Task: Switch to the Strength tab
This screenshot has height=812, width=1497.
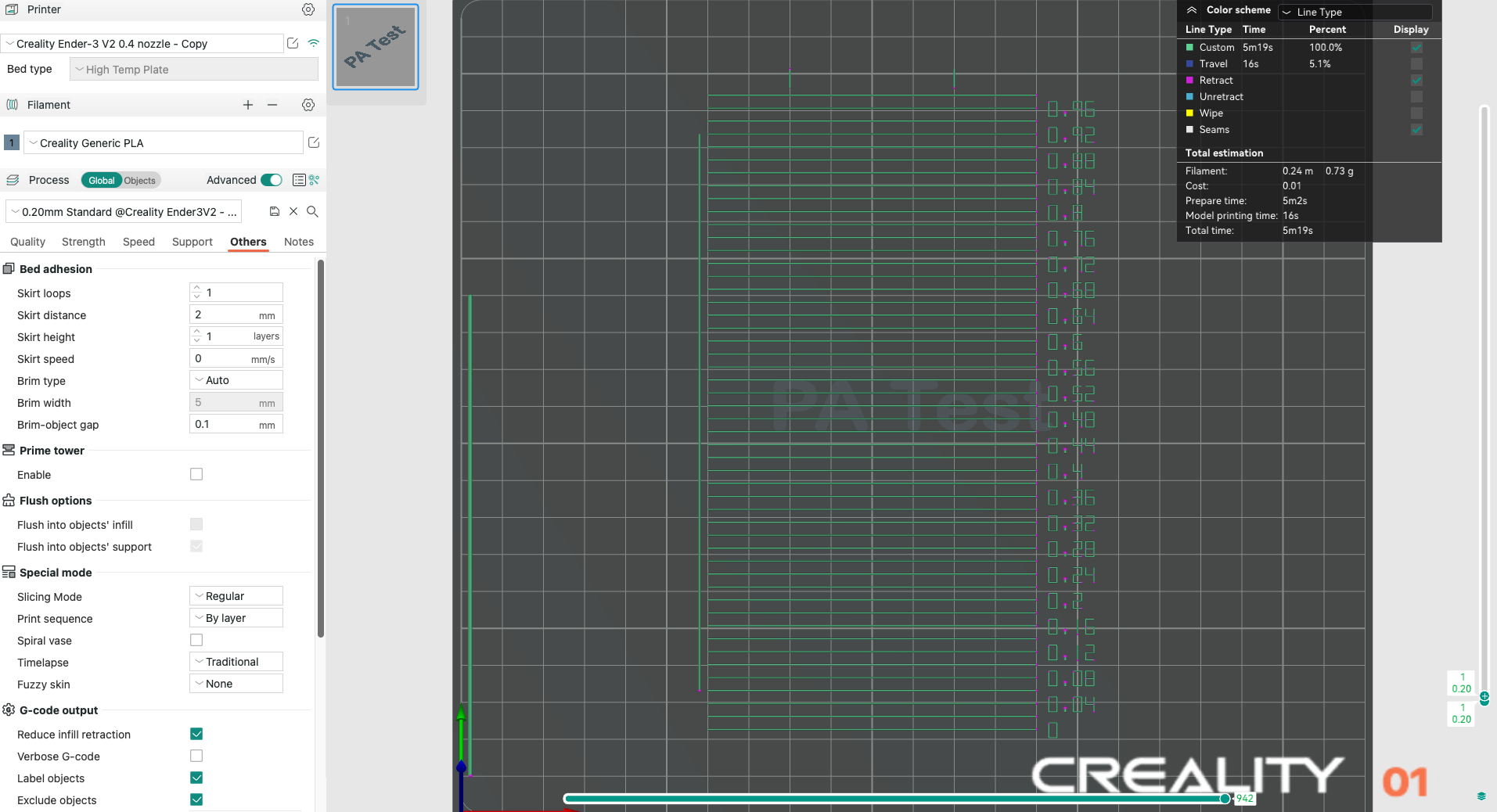Action: pyautogui.click(x=84, y=242)
